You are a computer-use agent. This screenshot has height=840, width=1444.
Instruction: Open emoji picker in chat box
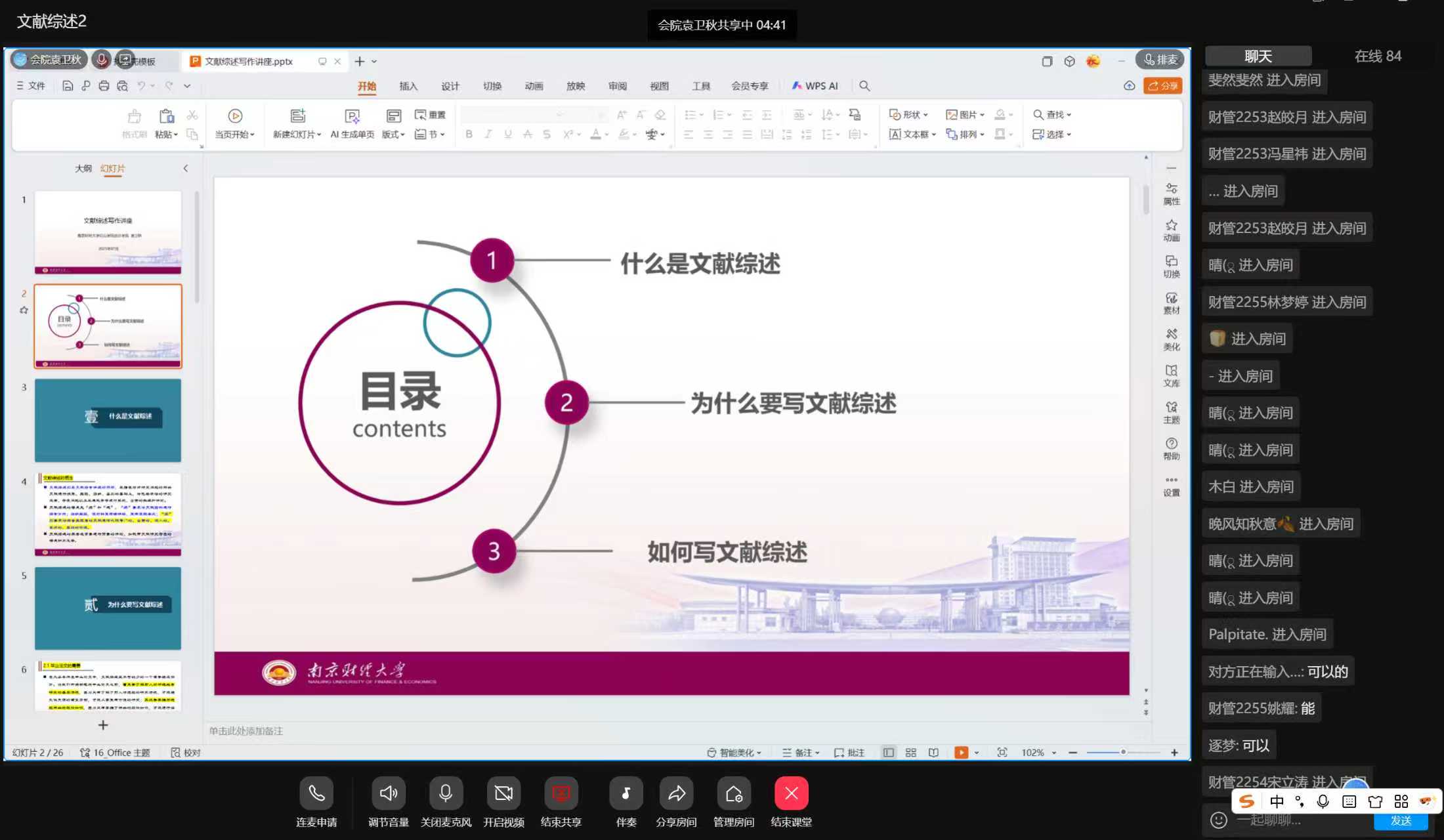pos(1218,820)
